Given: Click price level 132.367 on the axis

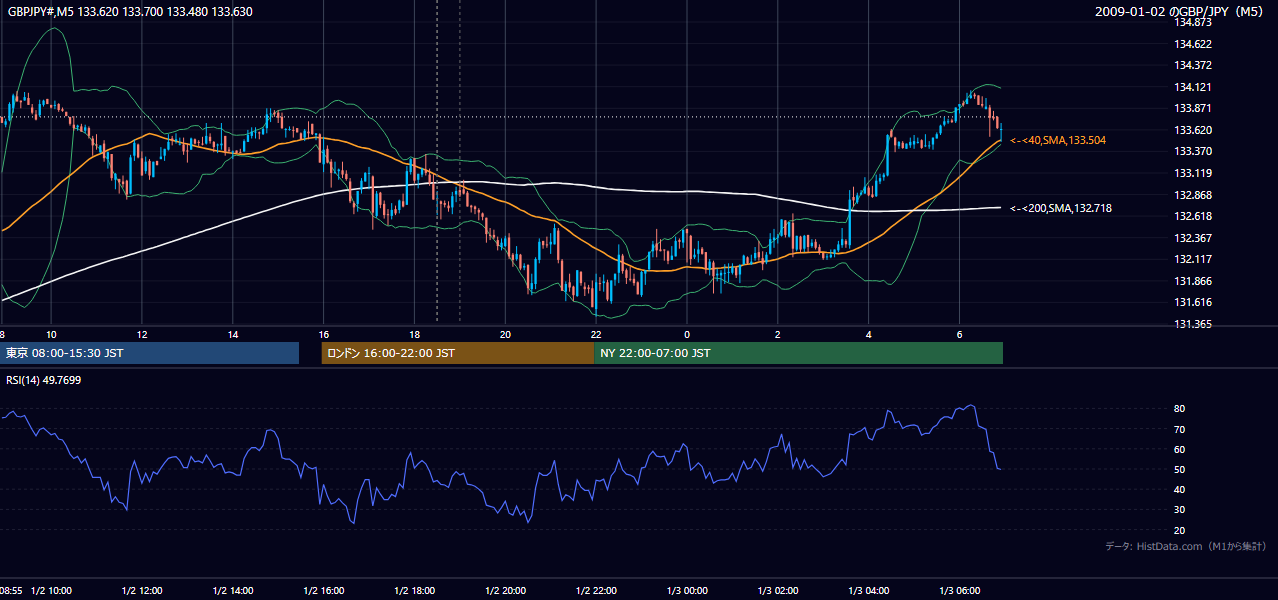Looking at the screenshot, I should [x=1193, y=238].
